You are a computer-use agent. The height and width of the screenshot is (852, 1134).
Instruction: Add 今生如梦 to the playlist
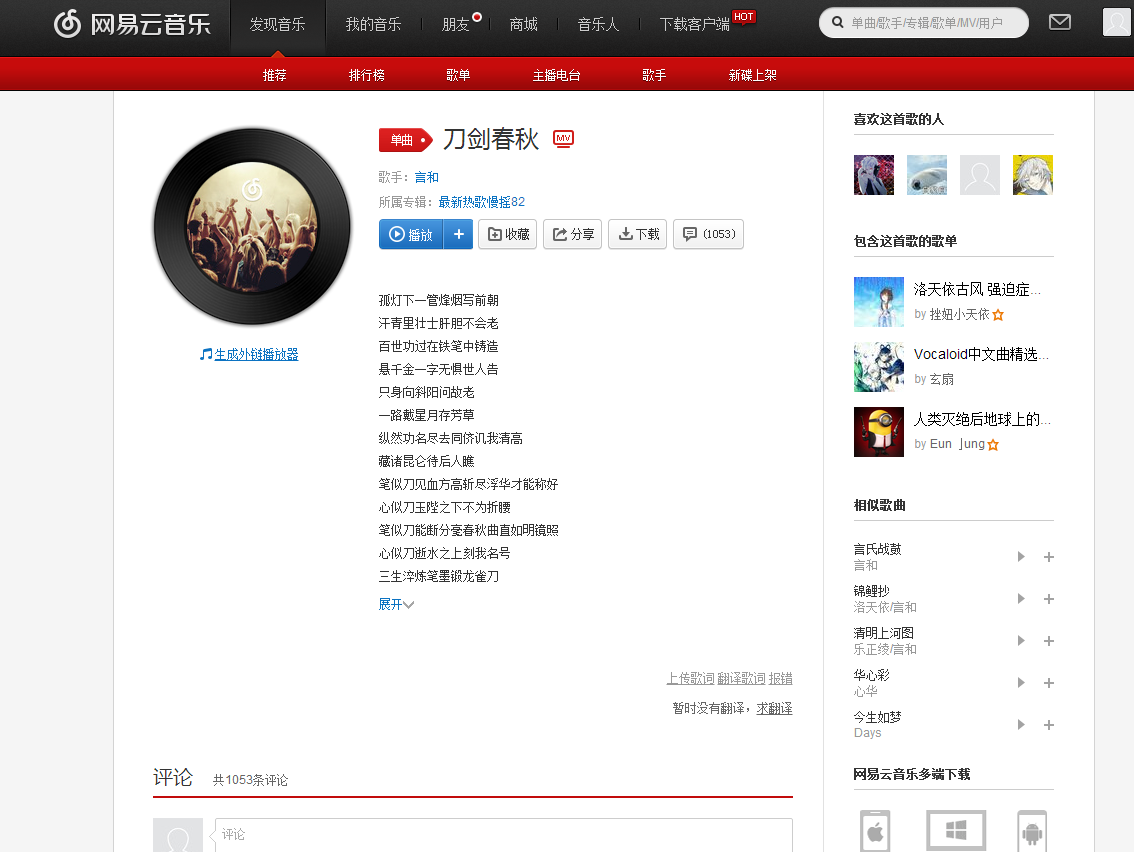[1049, 725]
